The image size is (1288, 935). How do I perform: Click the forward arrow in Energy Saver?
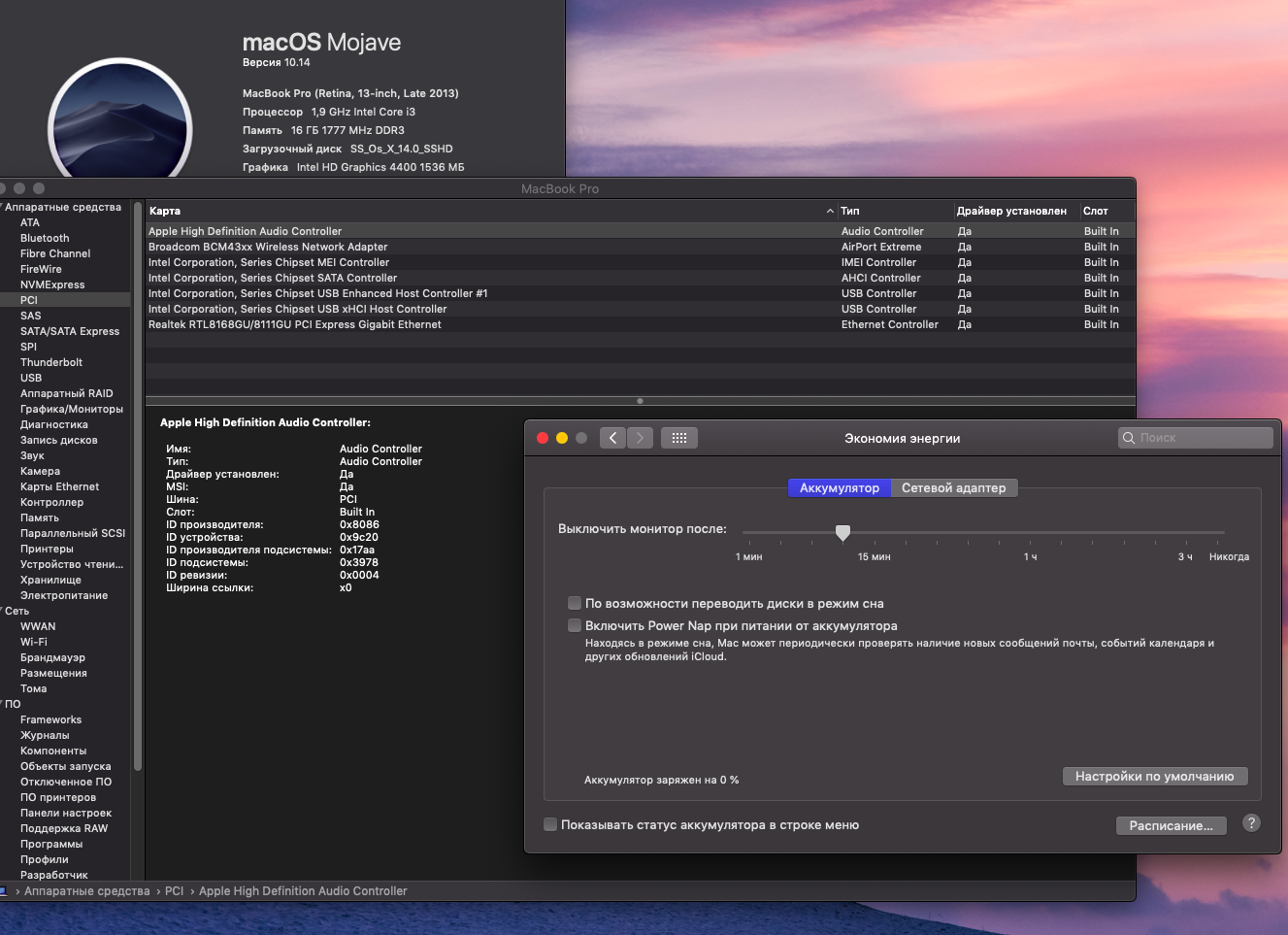click(640, 438)
